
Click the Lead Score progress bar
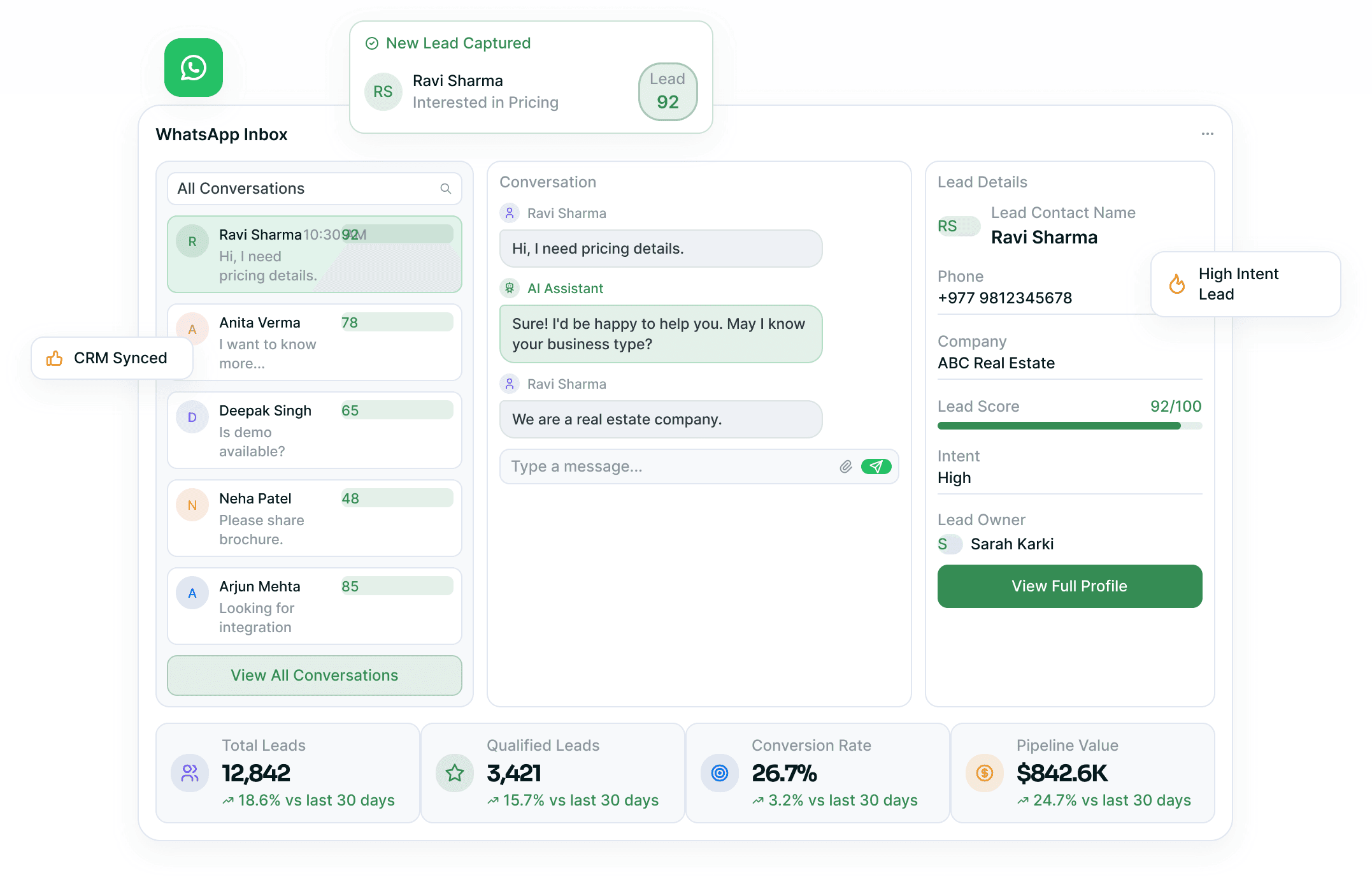click(x=1070, y=426)
